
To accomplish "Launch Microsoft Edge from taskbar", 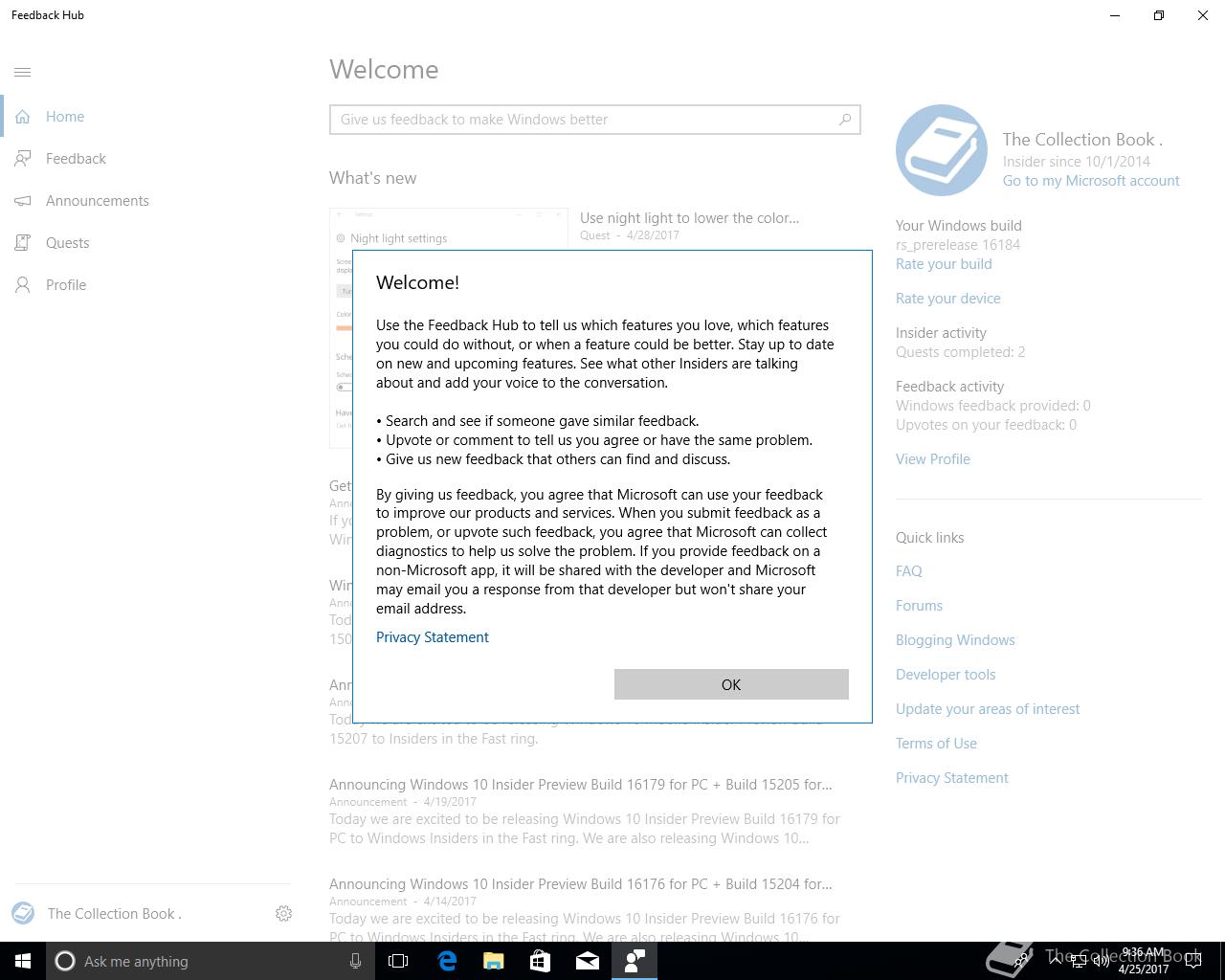I will point(447,961).
